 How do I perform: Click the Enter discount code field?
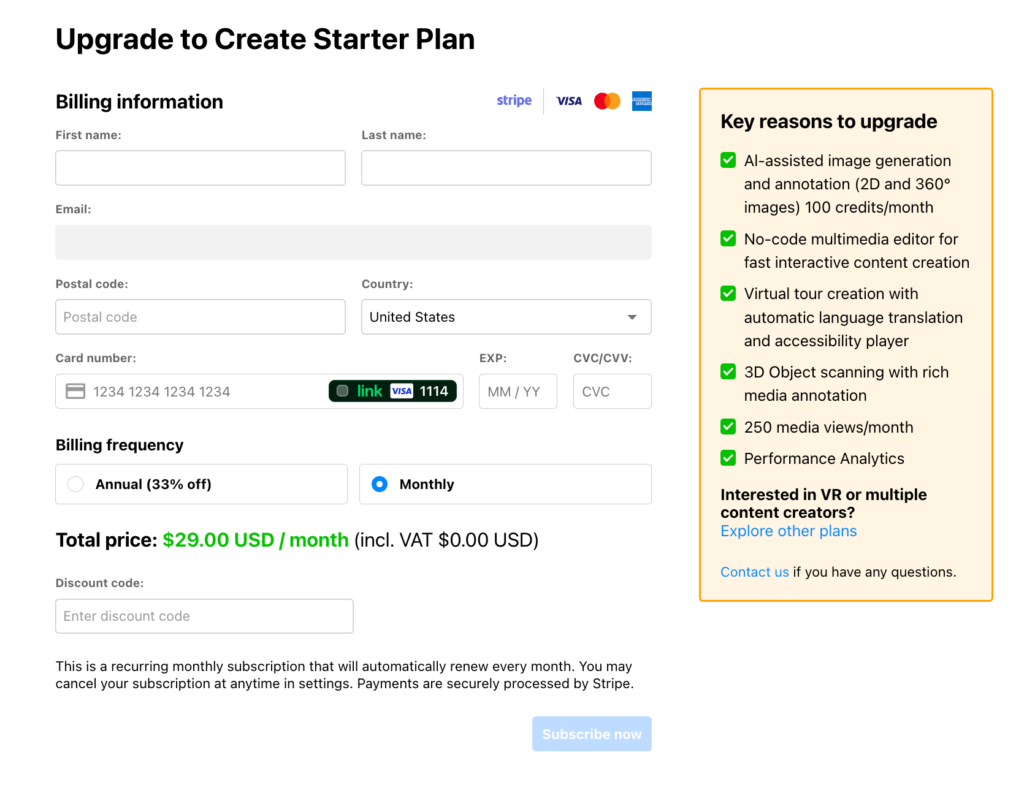204,616
